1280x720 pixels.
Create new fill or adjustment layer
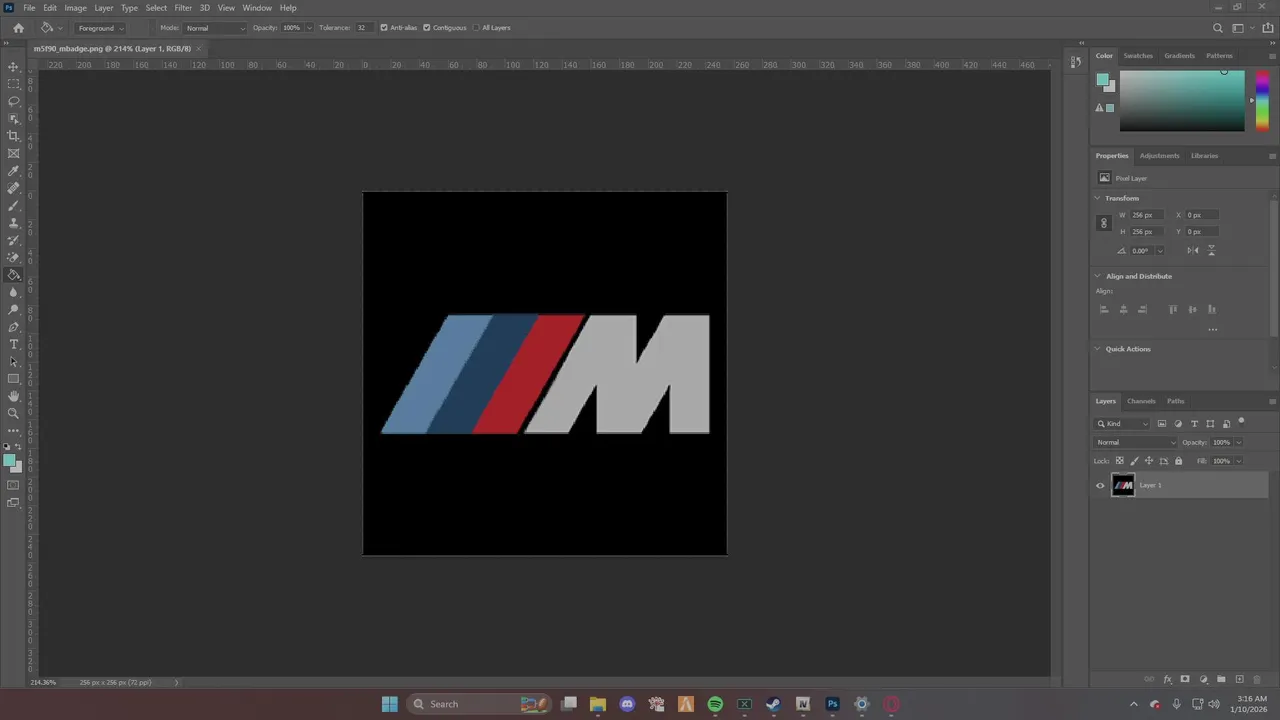[1203, 680]
